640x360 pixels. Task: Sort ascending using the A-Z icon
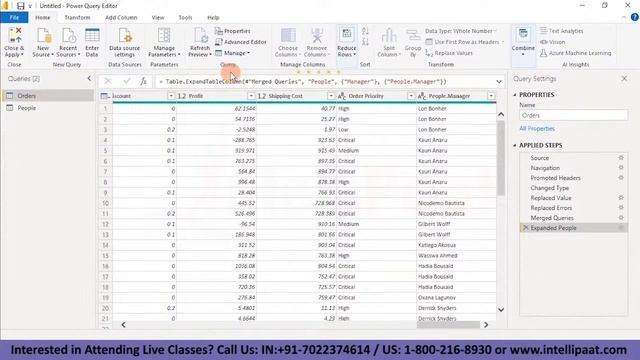tap(365, 31)
